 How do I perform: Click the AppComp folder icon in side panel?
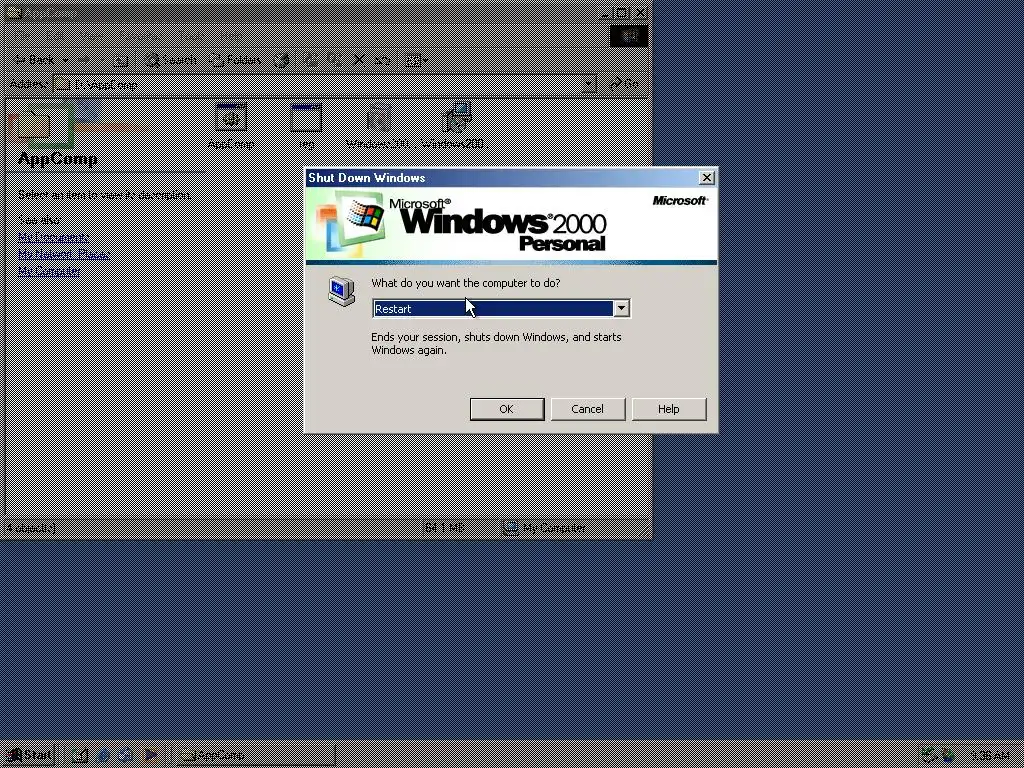34,124
